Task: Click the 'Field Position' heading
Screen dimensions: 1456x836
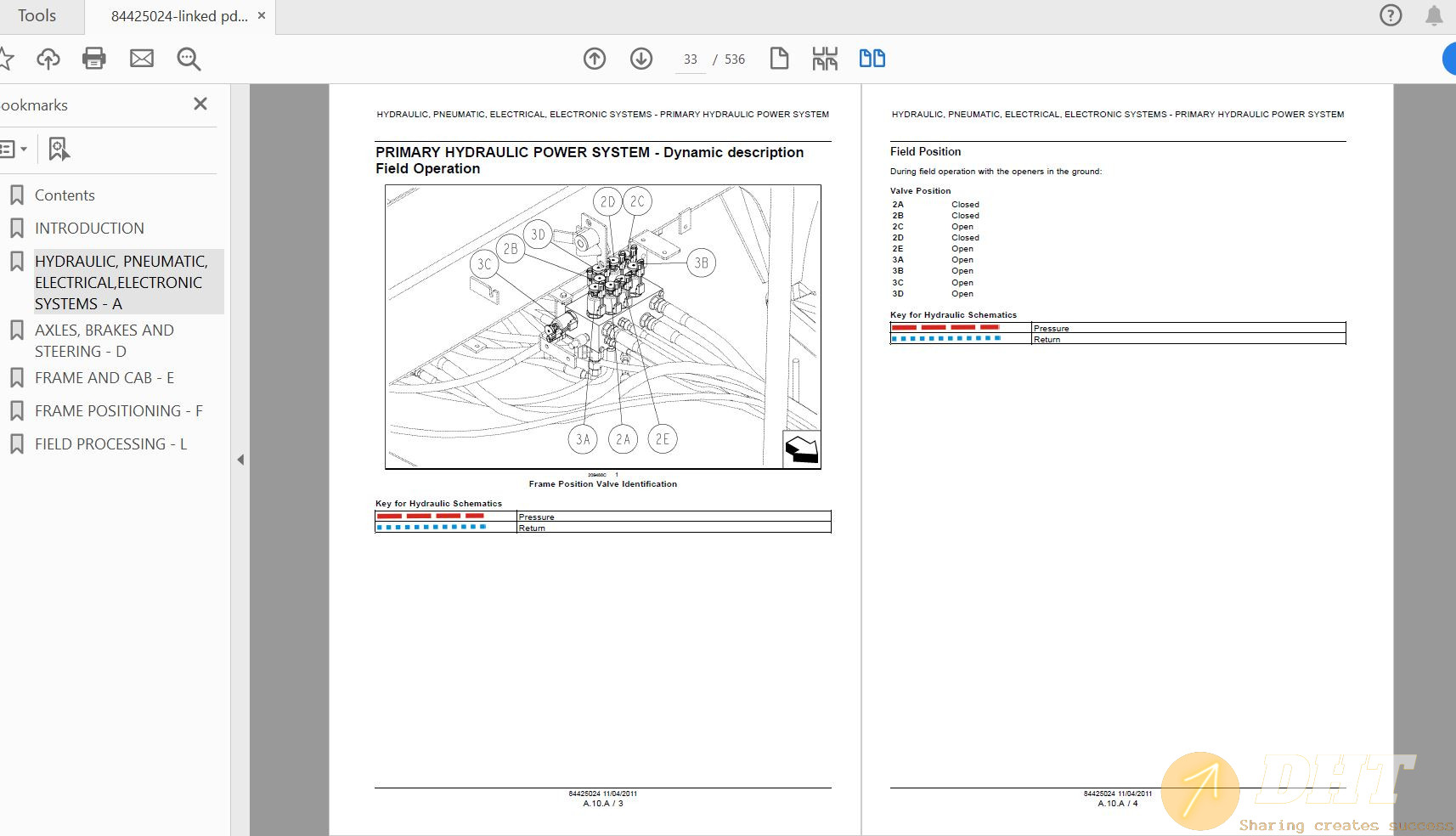Action: (925, 151)
